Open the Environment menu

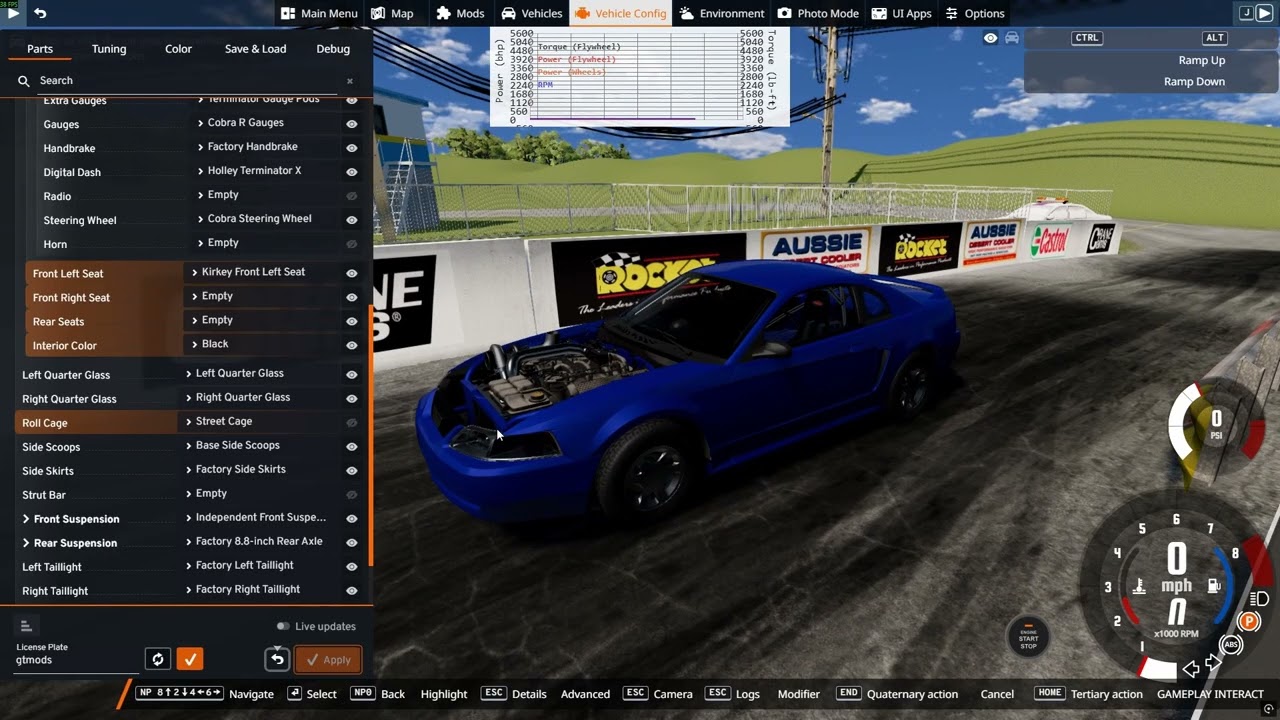pos(722,13)
